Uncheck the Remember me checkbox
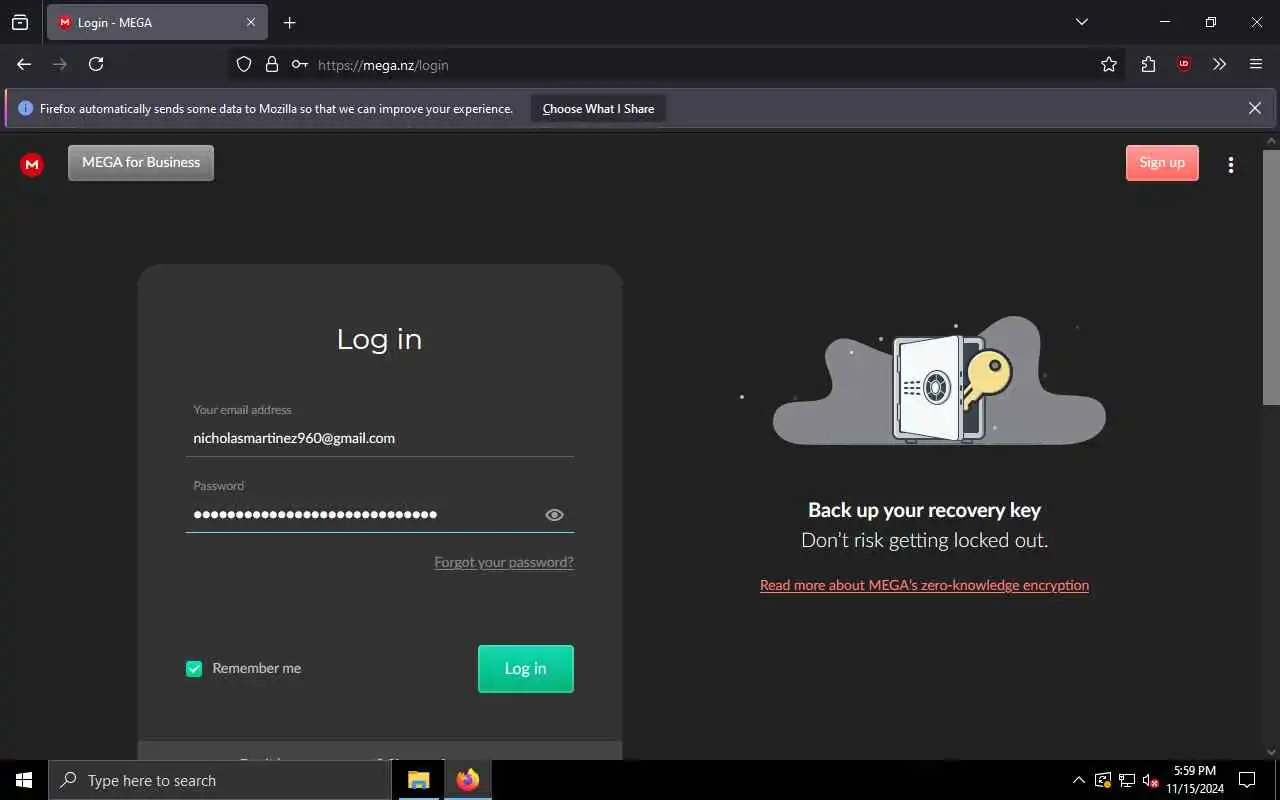 (x=194, y=669)
